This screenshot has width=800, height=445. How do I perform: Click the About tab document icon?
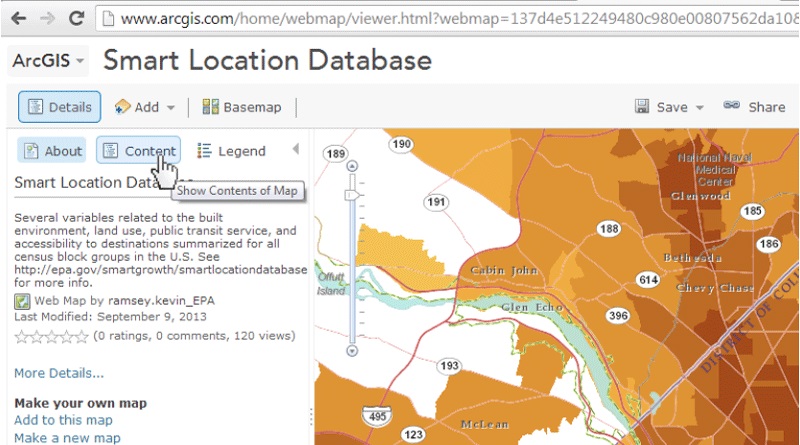31,151
